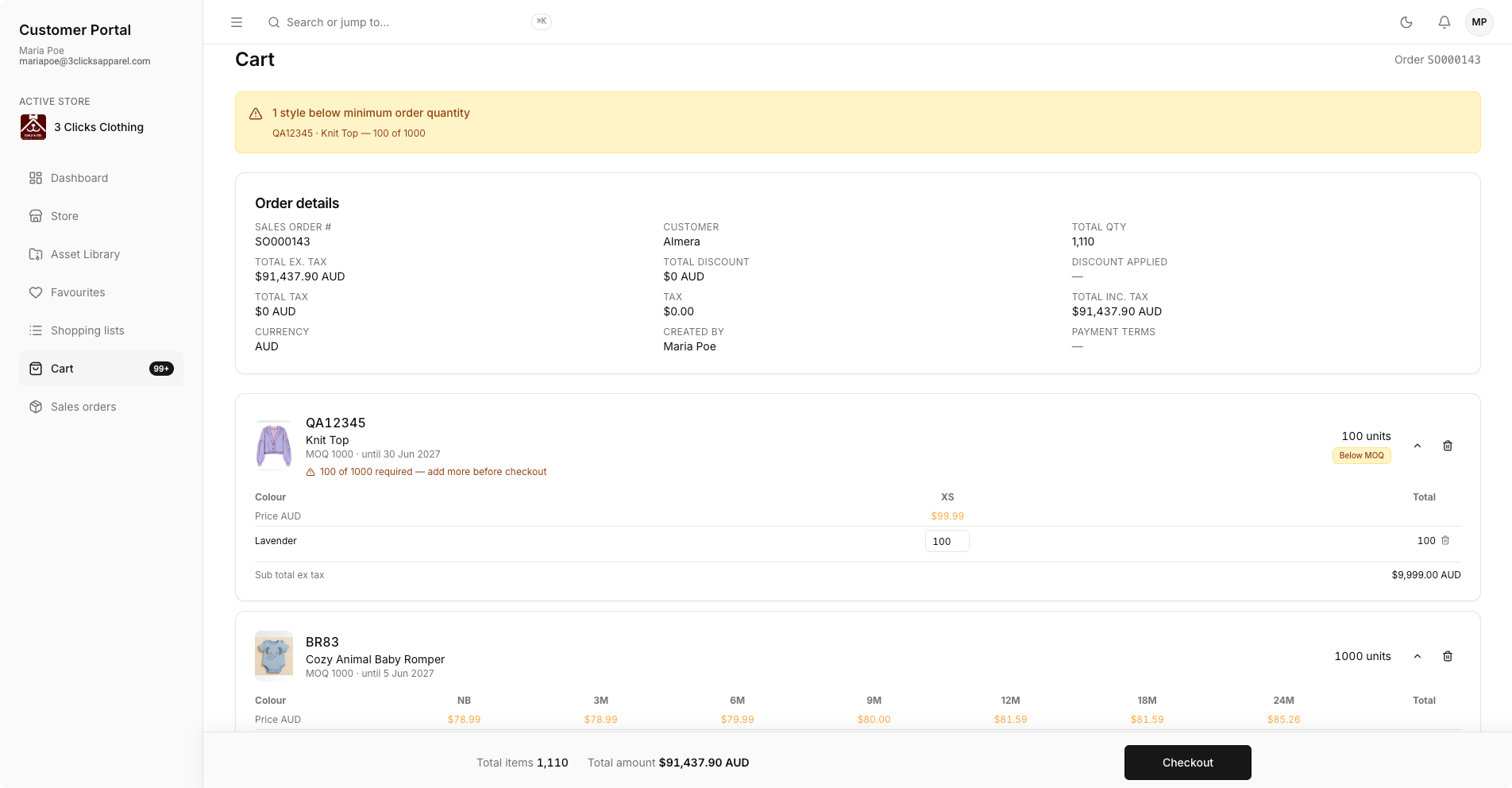This screenshot has width=1512, height=788.
Task: Focus the Search or jump to field
Action: coord(410,22)
